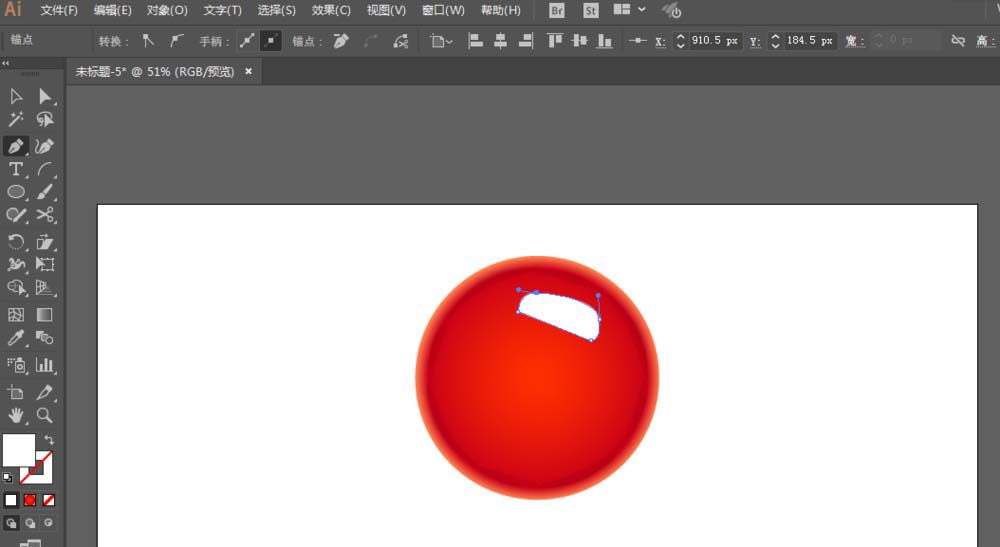
Task: Open the 效果(C) menu
Action: coord(331,10)
